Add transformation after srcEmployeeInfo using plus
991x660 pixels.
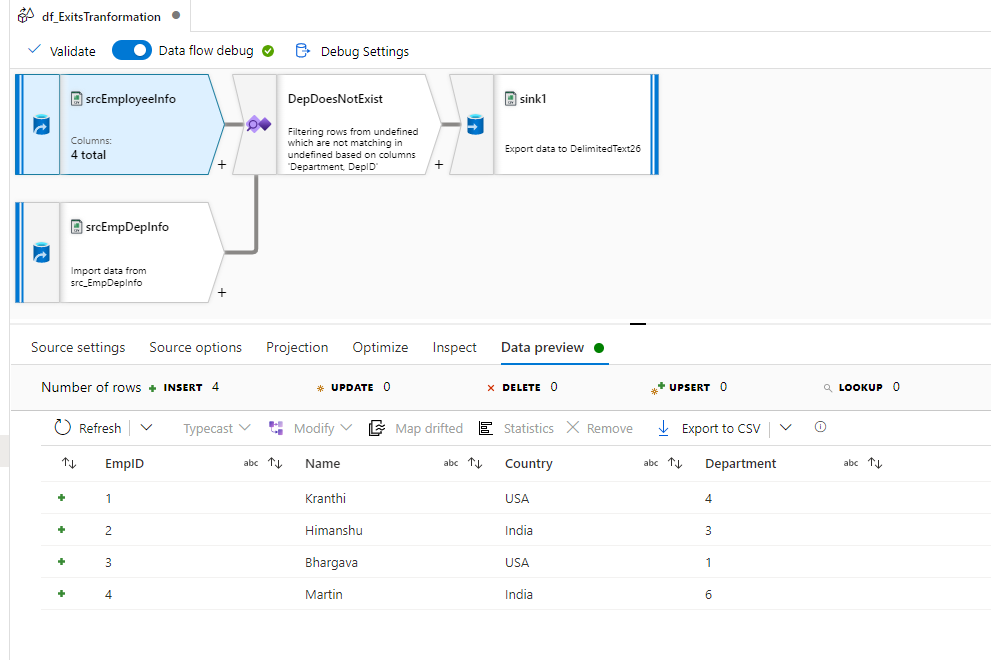[222, 165]
